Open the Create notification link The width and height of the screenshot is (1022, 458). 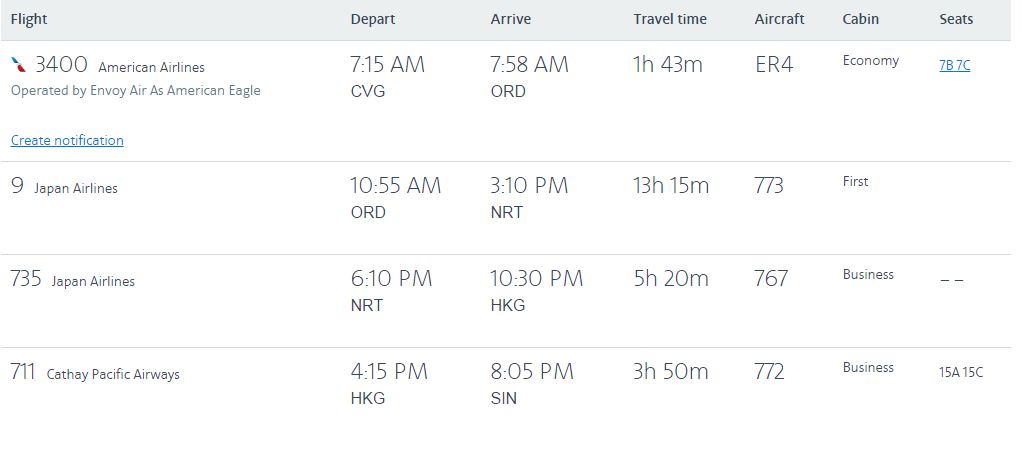(x=67, y=141)
